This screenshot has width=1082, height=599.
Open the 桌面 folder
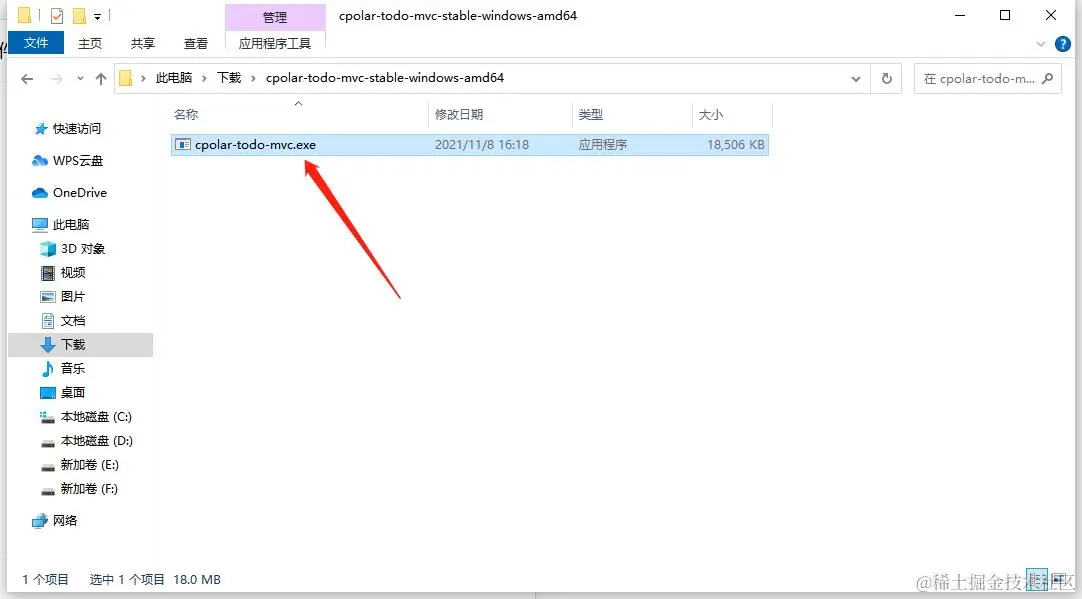coord(72,393)
